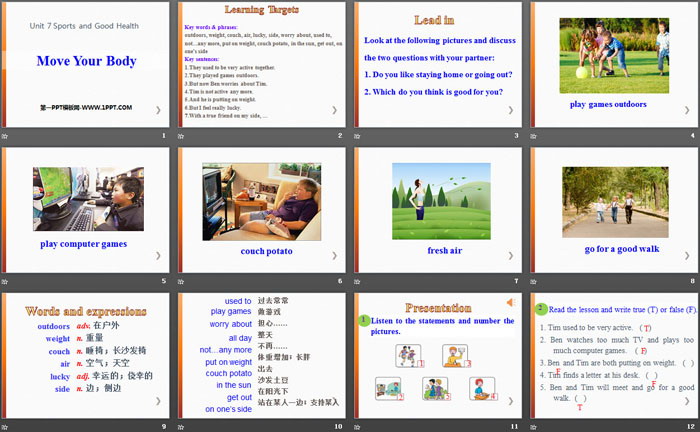Click the picture of two boys numbered 1

coord(407,355)
